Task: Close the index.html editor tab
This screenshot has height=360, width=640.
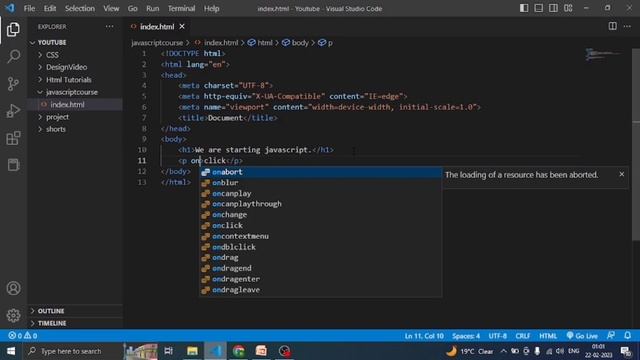Action: (x=182, y=27)
